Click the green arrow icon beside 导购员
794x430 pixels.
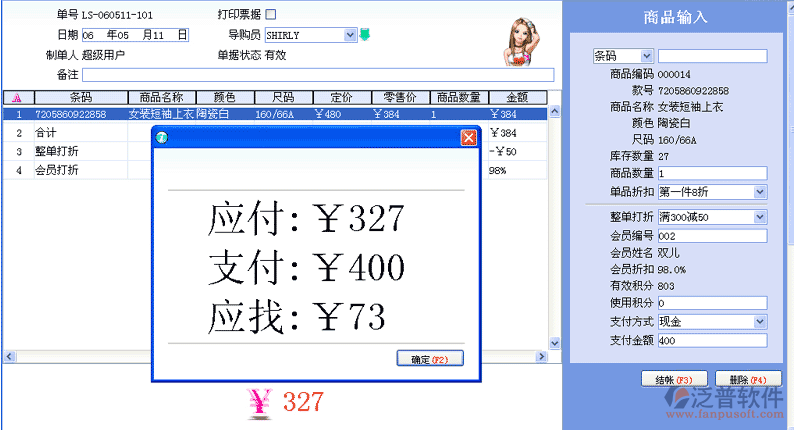(x=364, y=34)
